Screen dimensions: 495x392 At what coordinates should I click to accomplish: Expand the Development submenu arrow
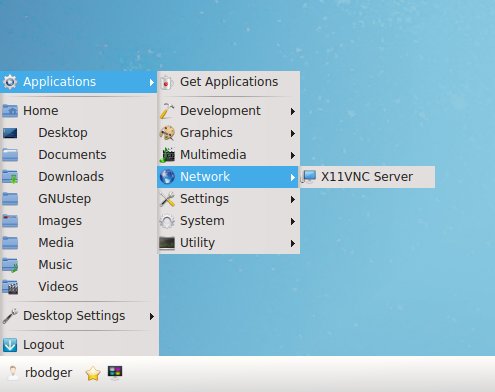(292, 111)
